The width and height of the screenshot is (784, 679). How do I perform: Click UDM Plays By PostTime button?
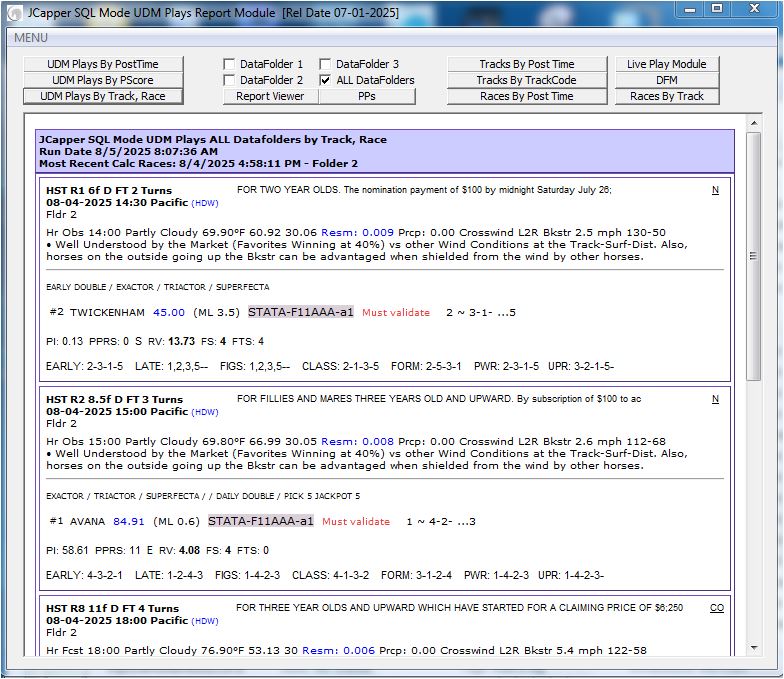pyautogui.click(x=103, y=64)
